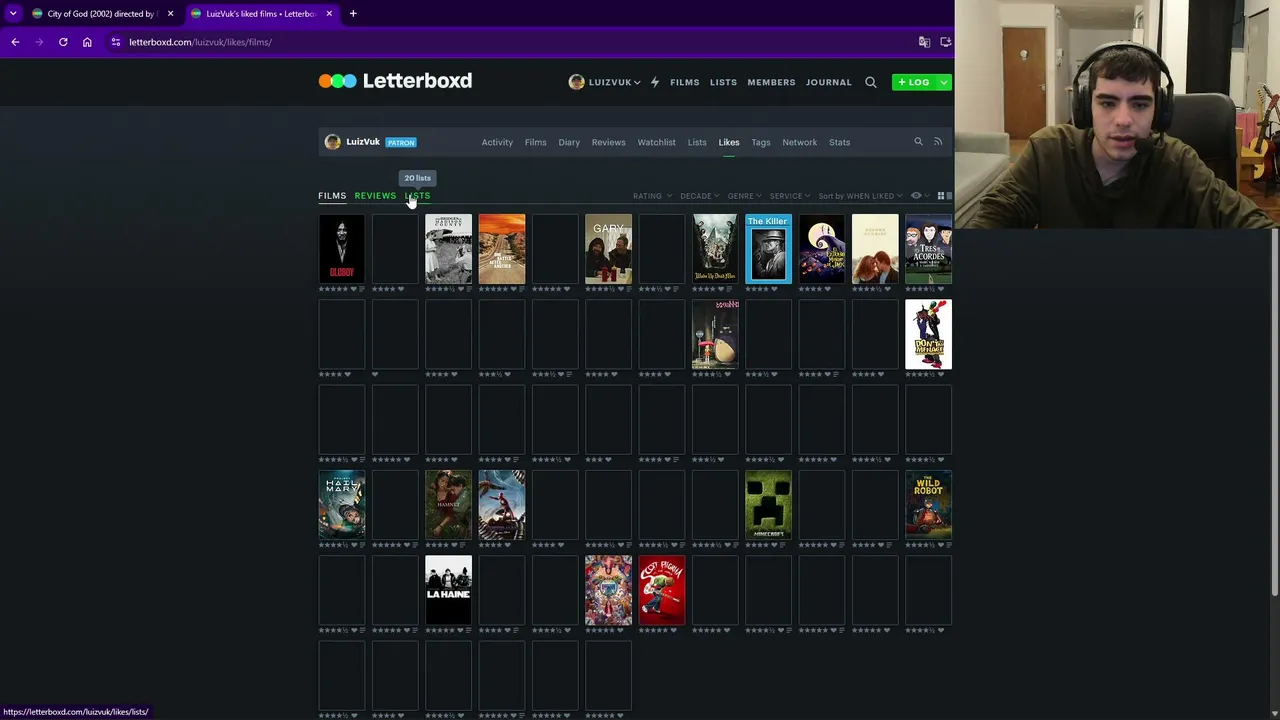Open the site search magnifier icon

pos(871,82)
